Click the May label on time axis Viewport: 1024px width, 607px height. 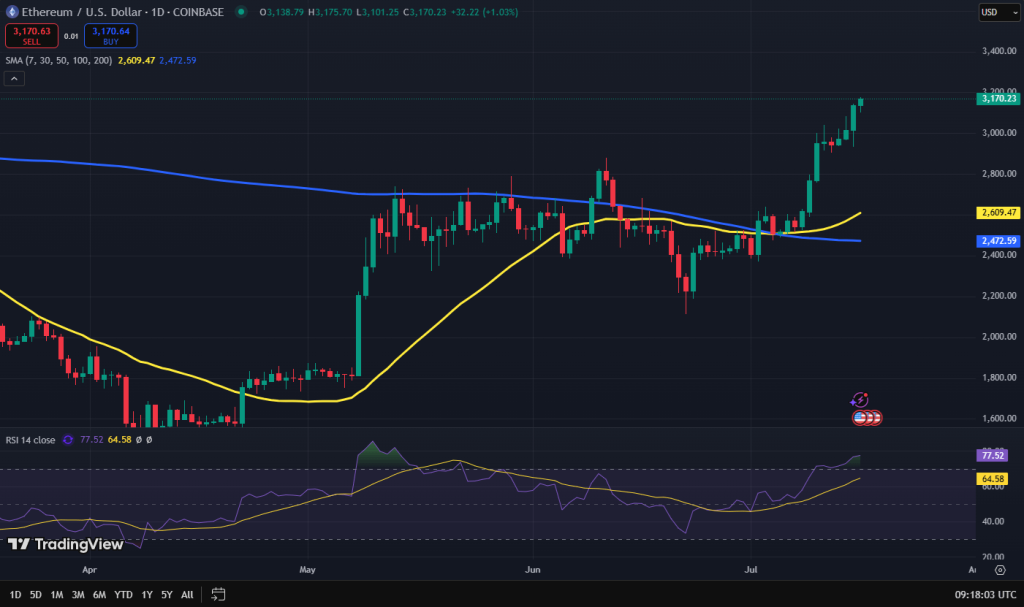(x=308, y=570)
